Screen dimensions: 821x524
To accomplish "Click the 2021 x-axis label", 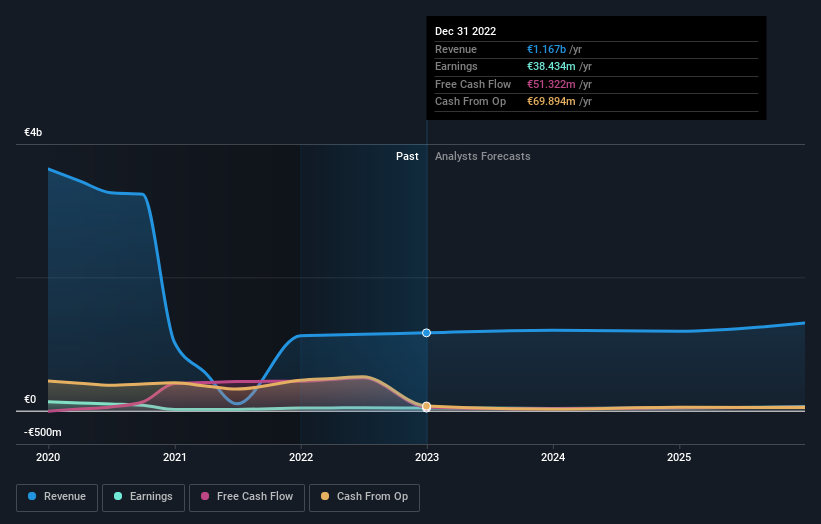I will [x=174, y=458].
